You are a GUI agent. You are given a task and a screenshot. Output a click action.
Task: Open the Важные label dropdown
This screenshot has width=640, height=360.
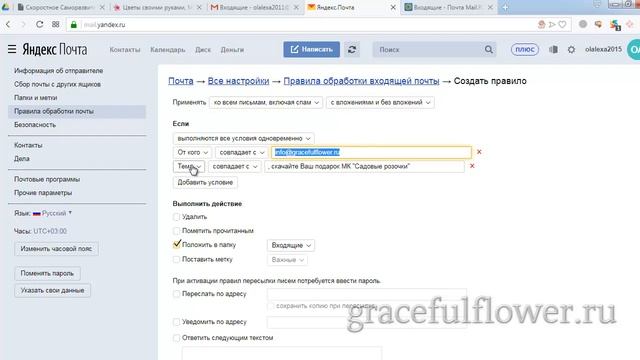pyautogui.click(x=287, y=260)
